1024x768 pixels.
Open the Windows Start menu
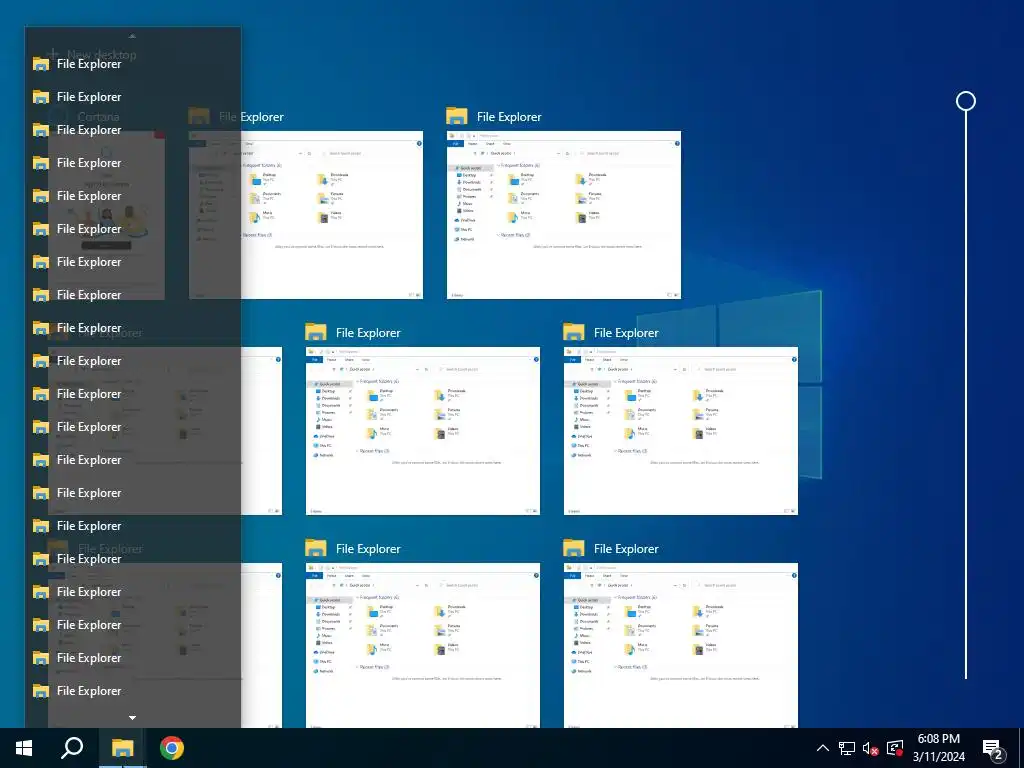point(24,748)
